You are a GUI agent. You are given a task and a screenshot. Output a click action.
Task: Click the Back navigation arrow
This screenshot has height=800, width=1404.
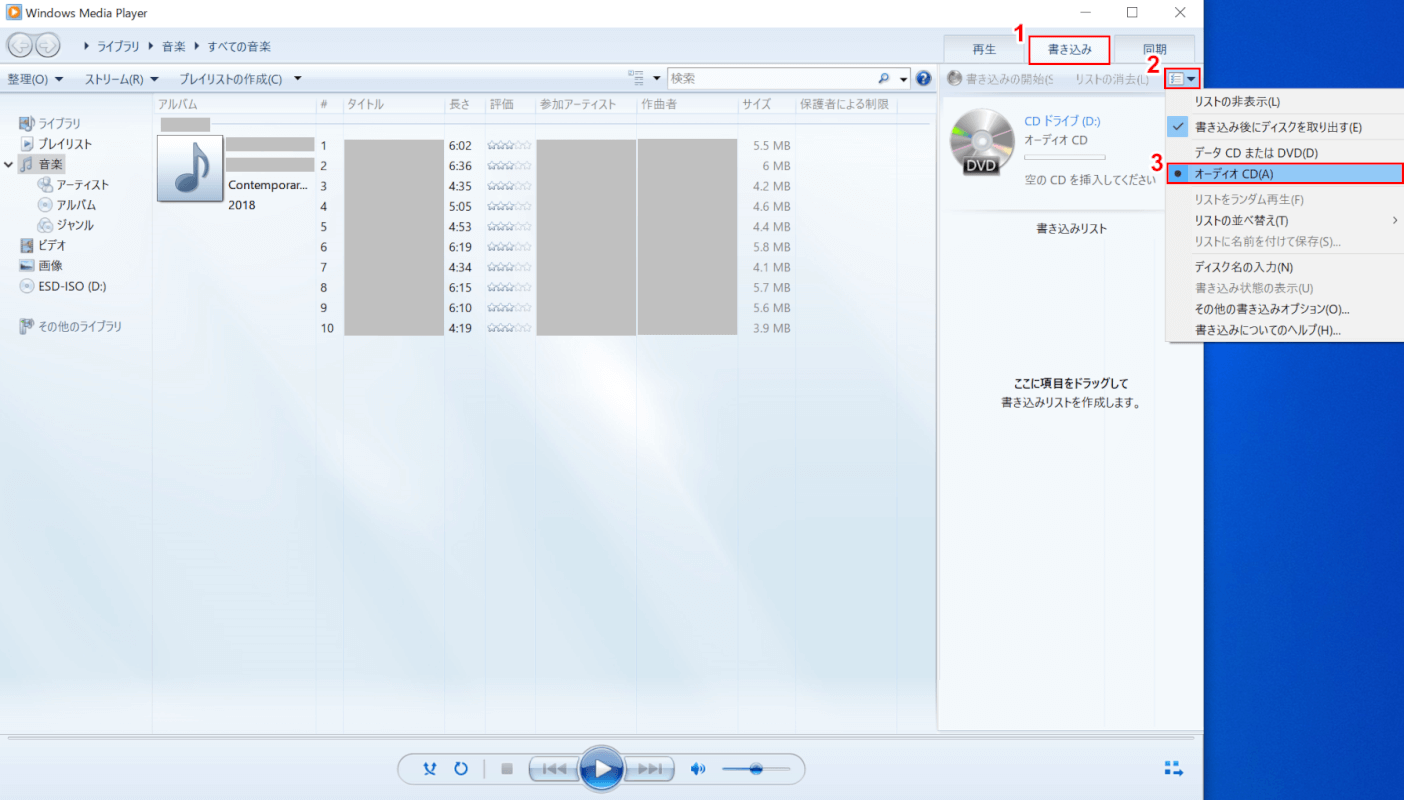(20, 45)
